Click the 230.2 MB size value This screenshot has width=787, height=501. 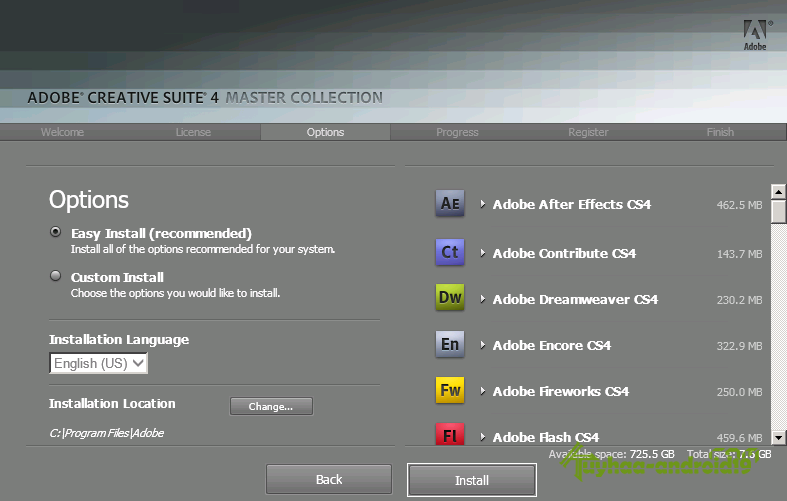(x=739, y=300)
